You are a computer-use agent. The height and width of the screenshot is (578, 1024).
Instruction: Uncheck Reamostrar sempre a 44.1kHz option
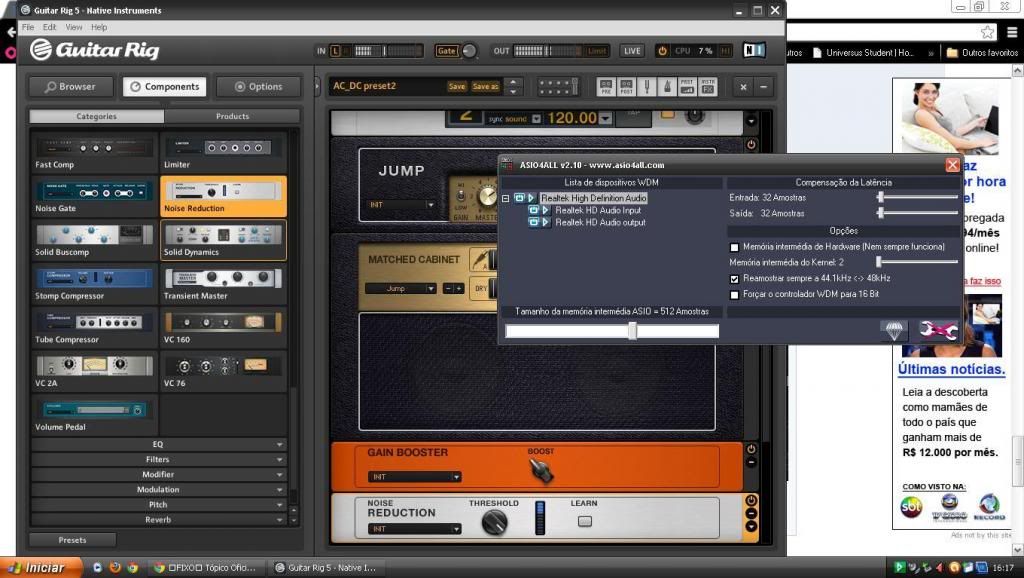[735, 279]
